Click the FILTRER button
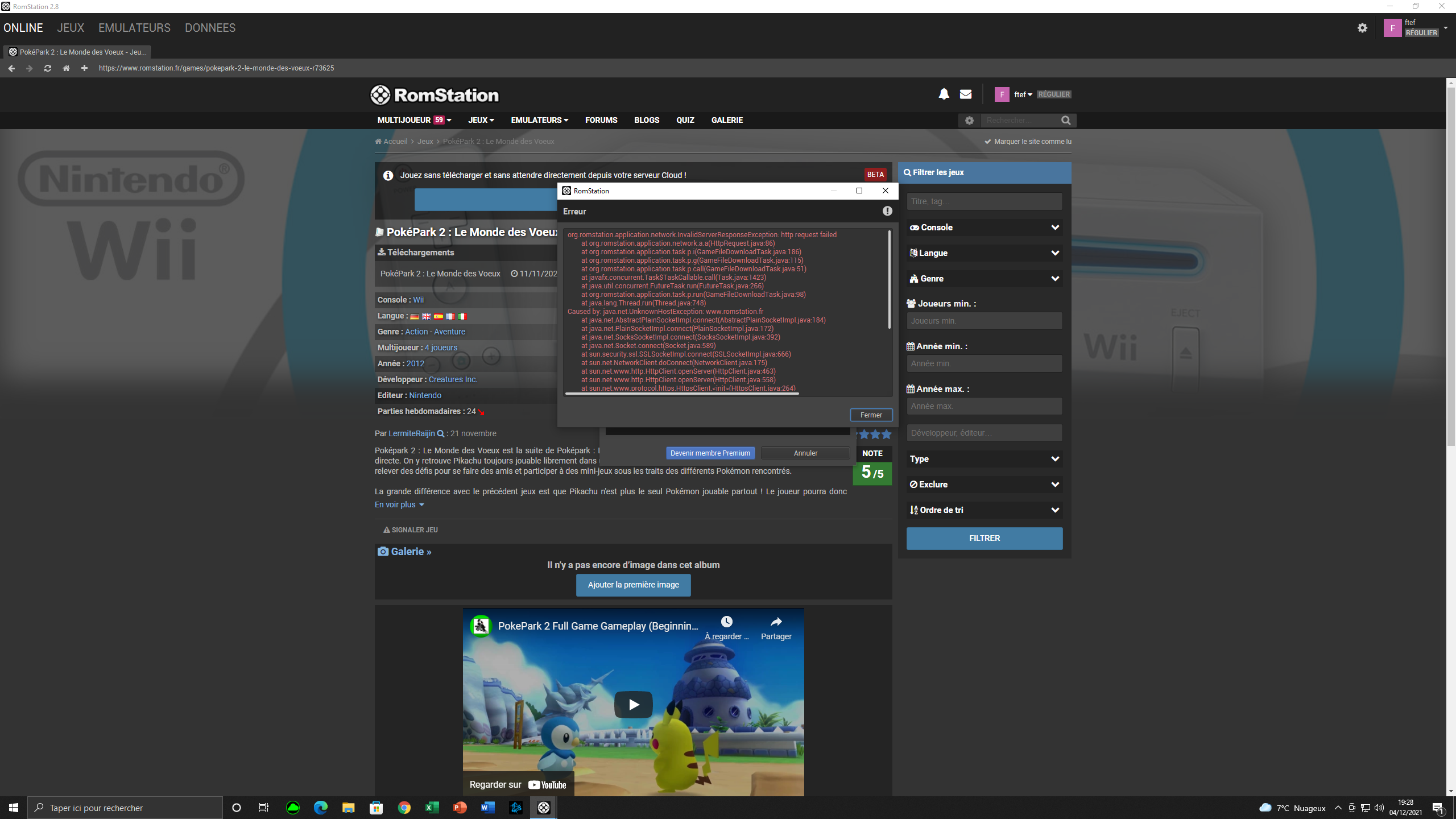Image resolution: width=1456 pixels, height=819 pixels. 985,538
